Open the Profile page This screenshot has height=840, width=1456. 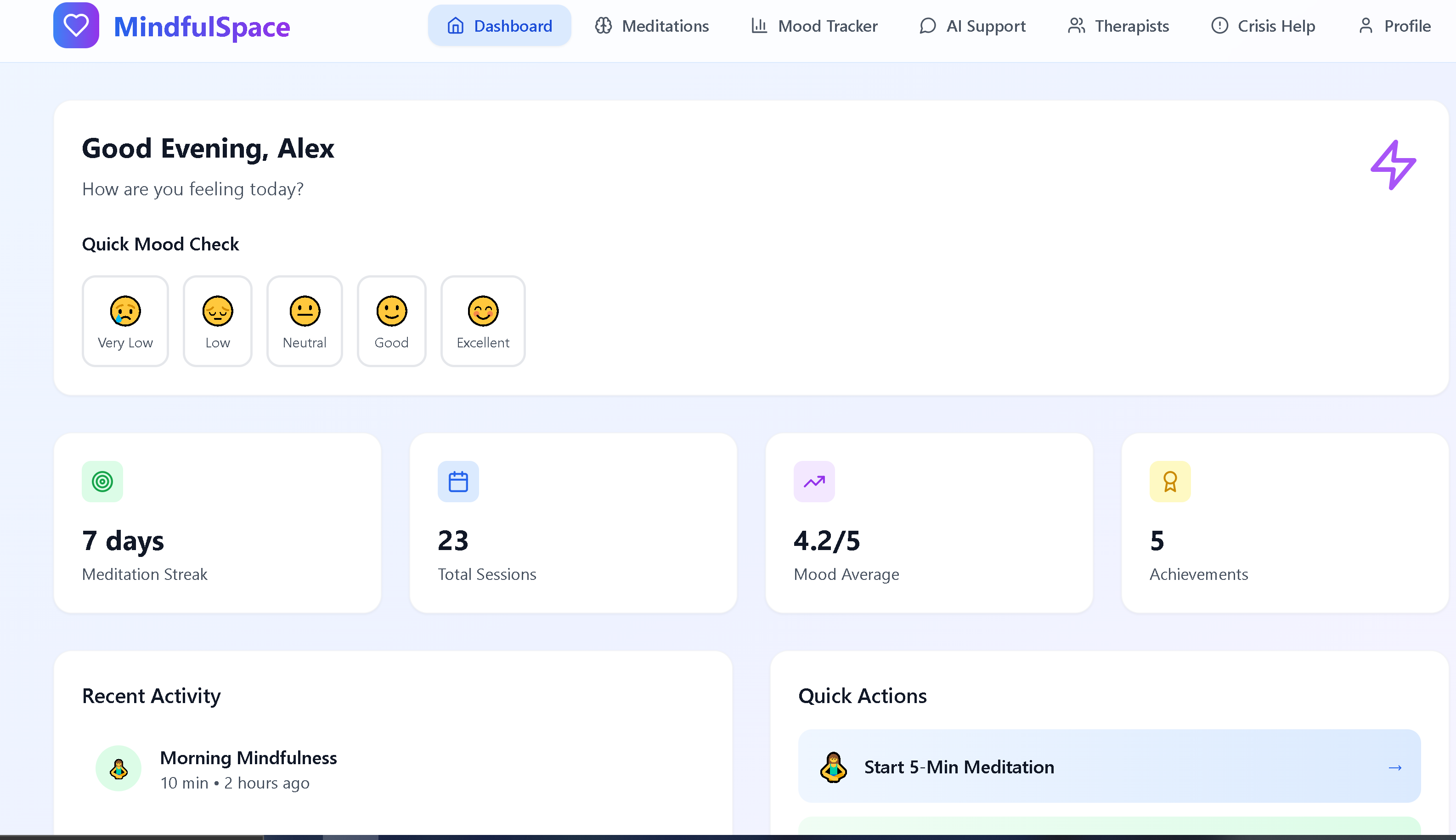coord(1394,26)
